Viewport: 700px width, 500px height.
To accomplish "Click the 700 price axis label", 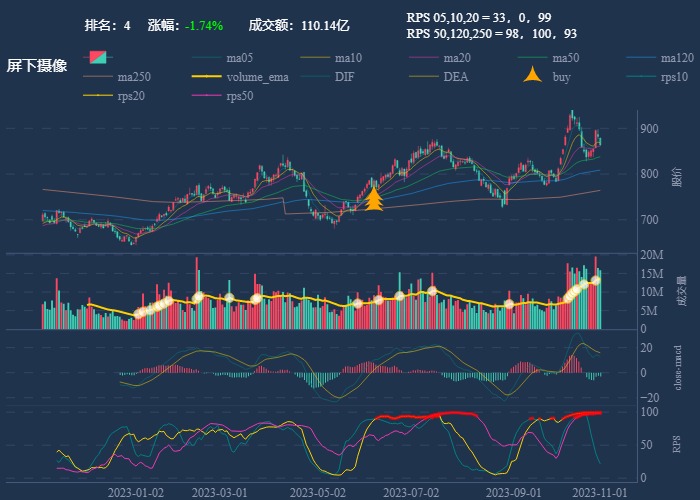I will (x=649, y=219).
